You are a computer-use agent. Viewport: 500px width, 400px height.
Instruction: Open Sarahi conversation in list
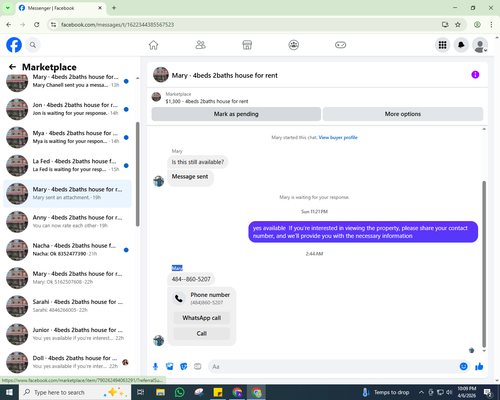[x=67, y=306]
